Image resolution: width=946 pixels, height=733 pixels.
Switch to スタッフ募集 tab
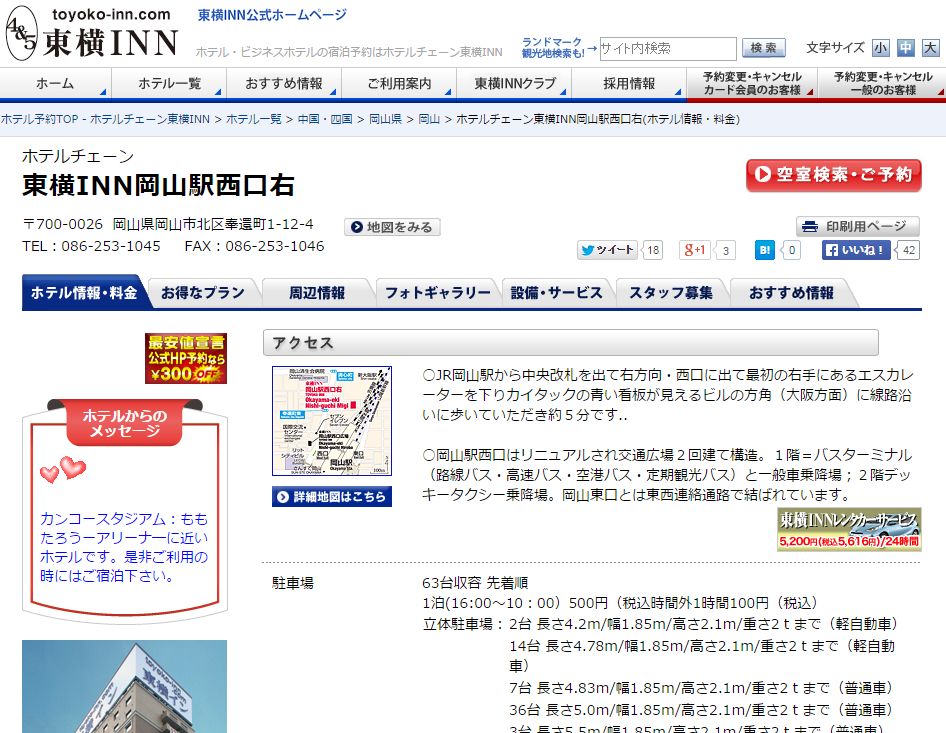point(671,293)
